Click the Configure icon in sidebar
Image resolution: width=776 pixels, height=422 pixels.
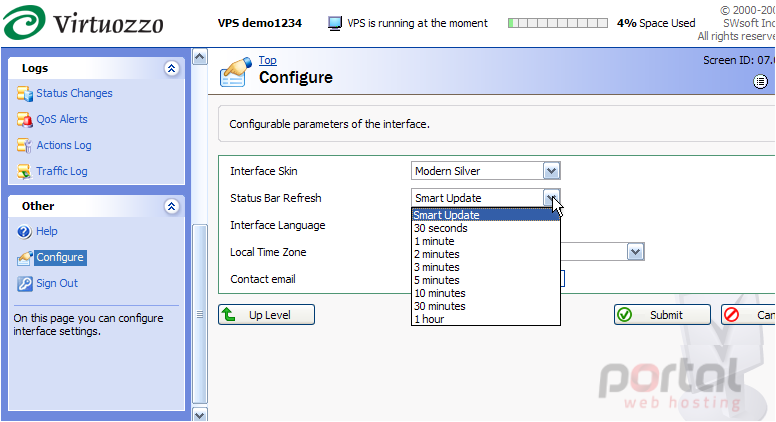tap(24, 258)
